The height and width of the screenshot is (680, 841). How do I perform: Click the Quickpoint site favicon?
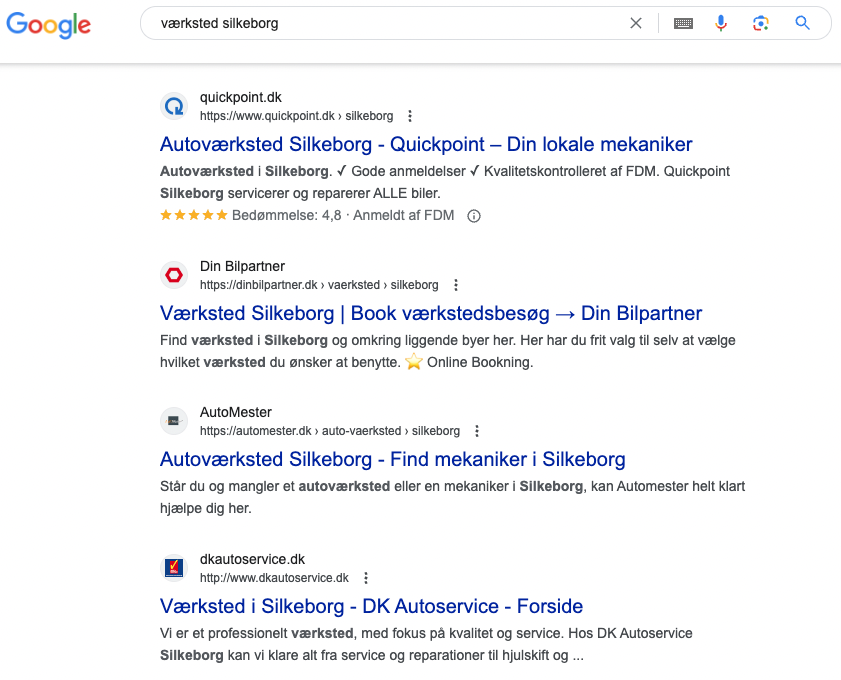pos(174,106)
